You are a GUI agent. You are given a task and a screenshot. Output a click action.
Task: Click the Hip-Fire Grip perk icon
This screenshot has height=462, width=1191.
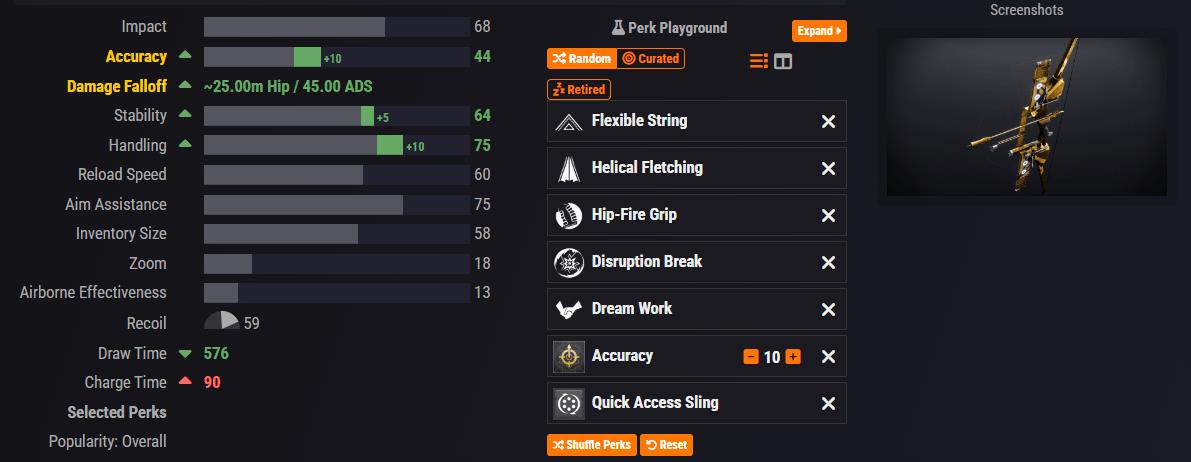(x=569, y=215)
